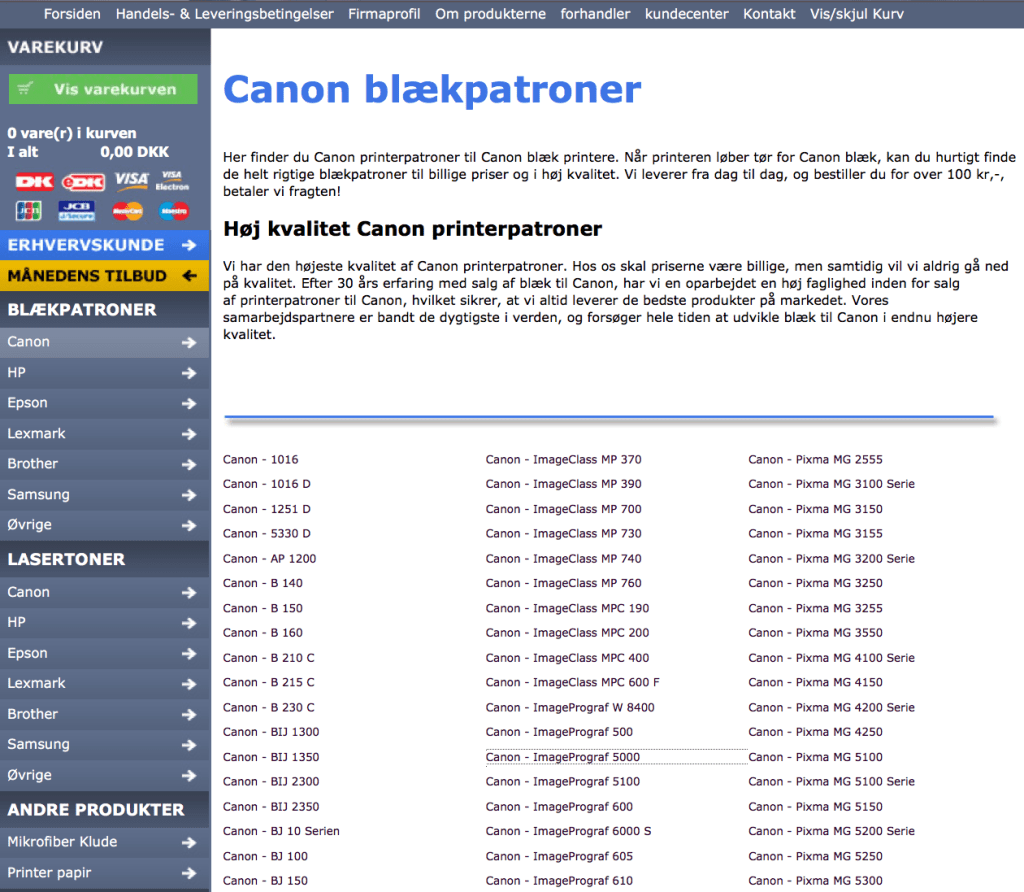Open Canon - ImagePrograf W 8400 link
1024x892 pixels.
(570, 707)
